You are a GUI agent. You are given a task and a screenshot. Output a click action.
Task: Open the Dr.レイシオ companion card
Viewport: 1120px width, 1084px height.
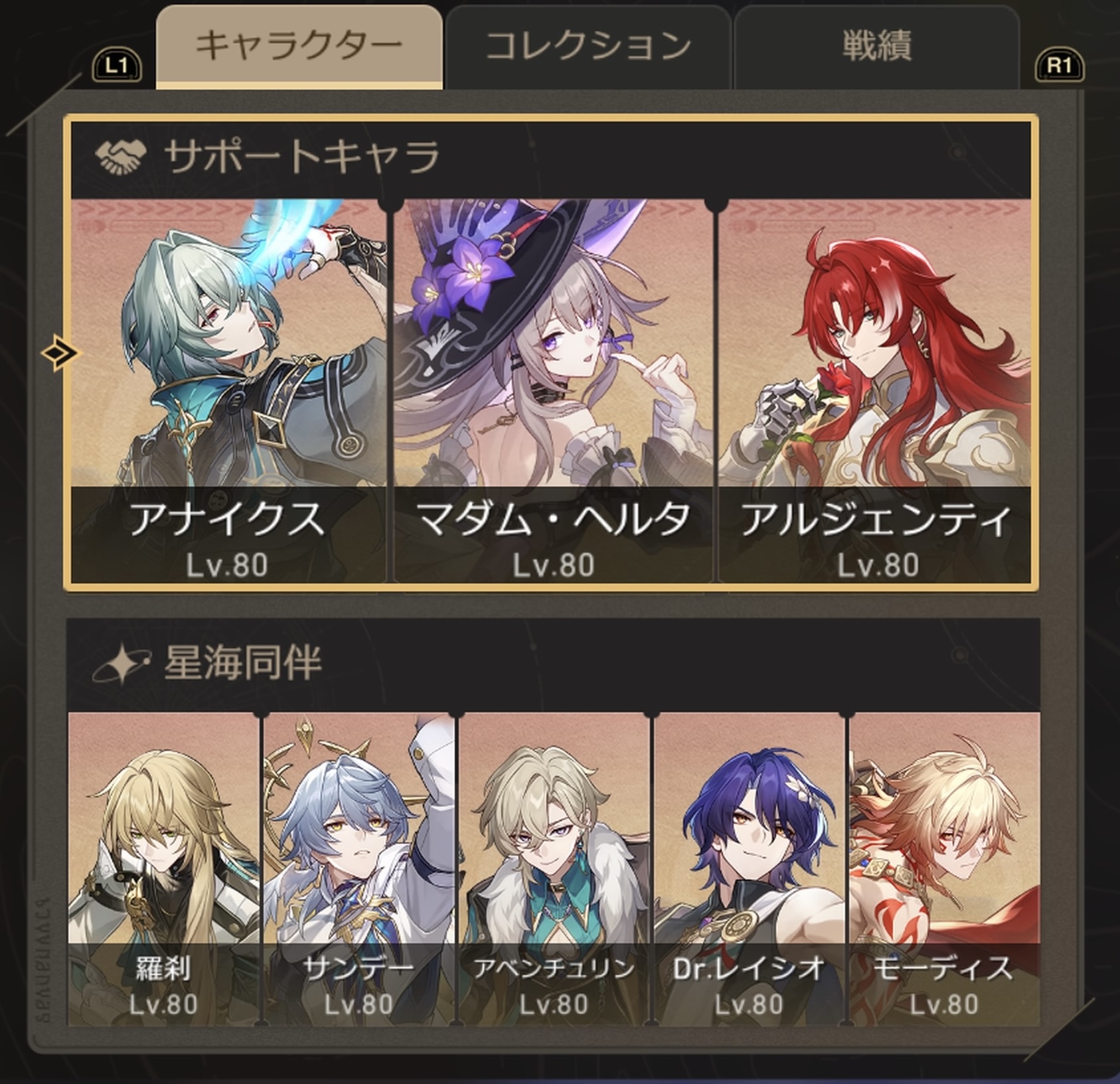[749, 868]
